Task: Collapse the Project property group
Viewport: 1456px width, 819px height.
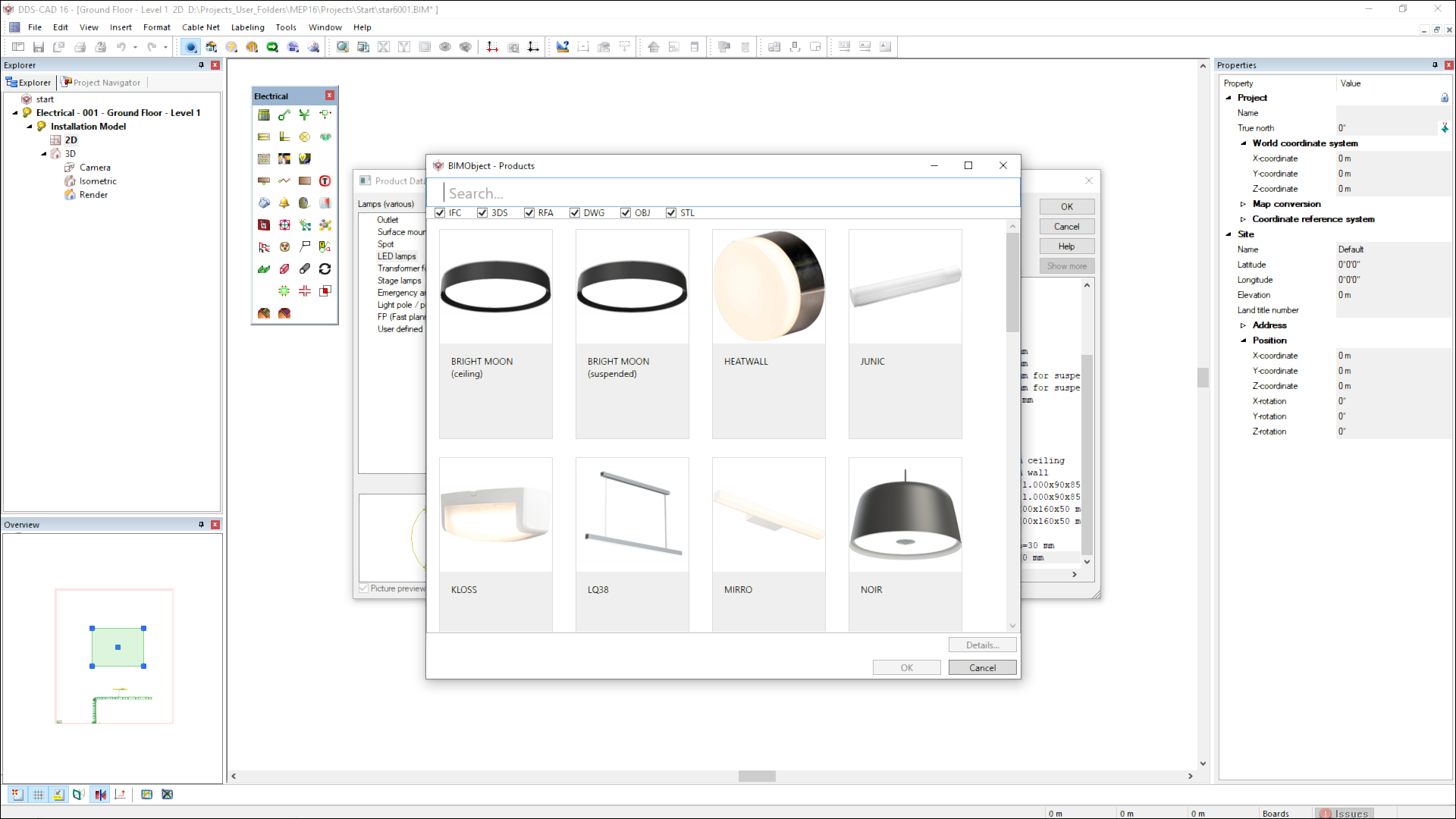Action: pos(1228,98)
